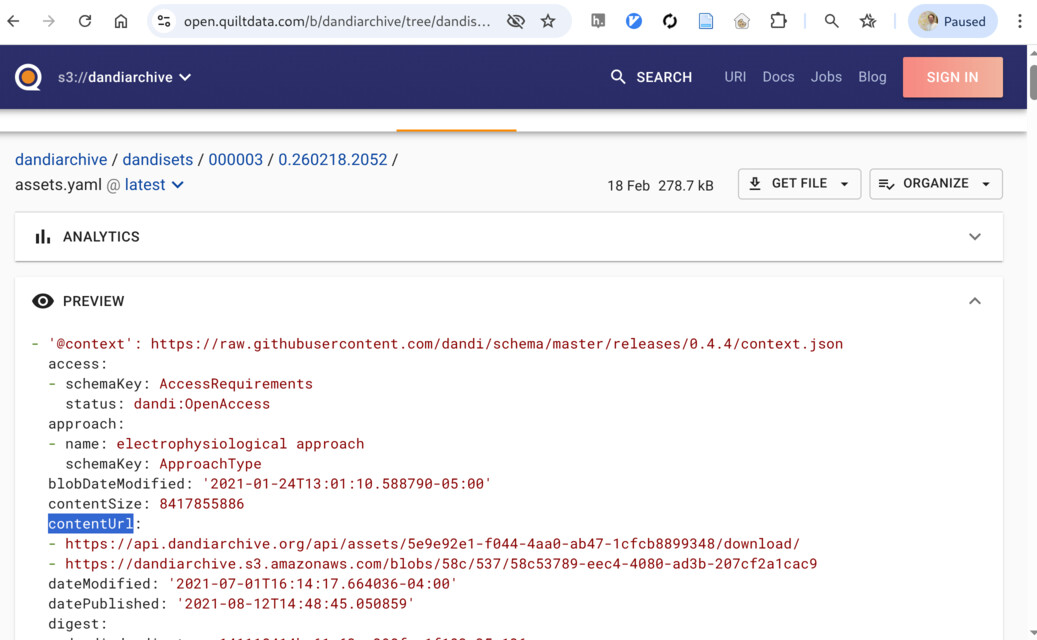Click 'electrophysiological approach' name value
Viewport: 1037px width, 640px height.
tap(240, 444)
